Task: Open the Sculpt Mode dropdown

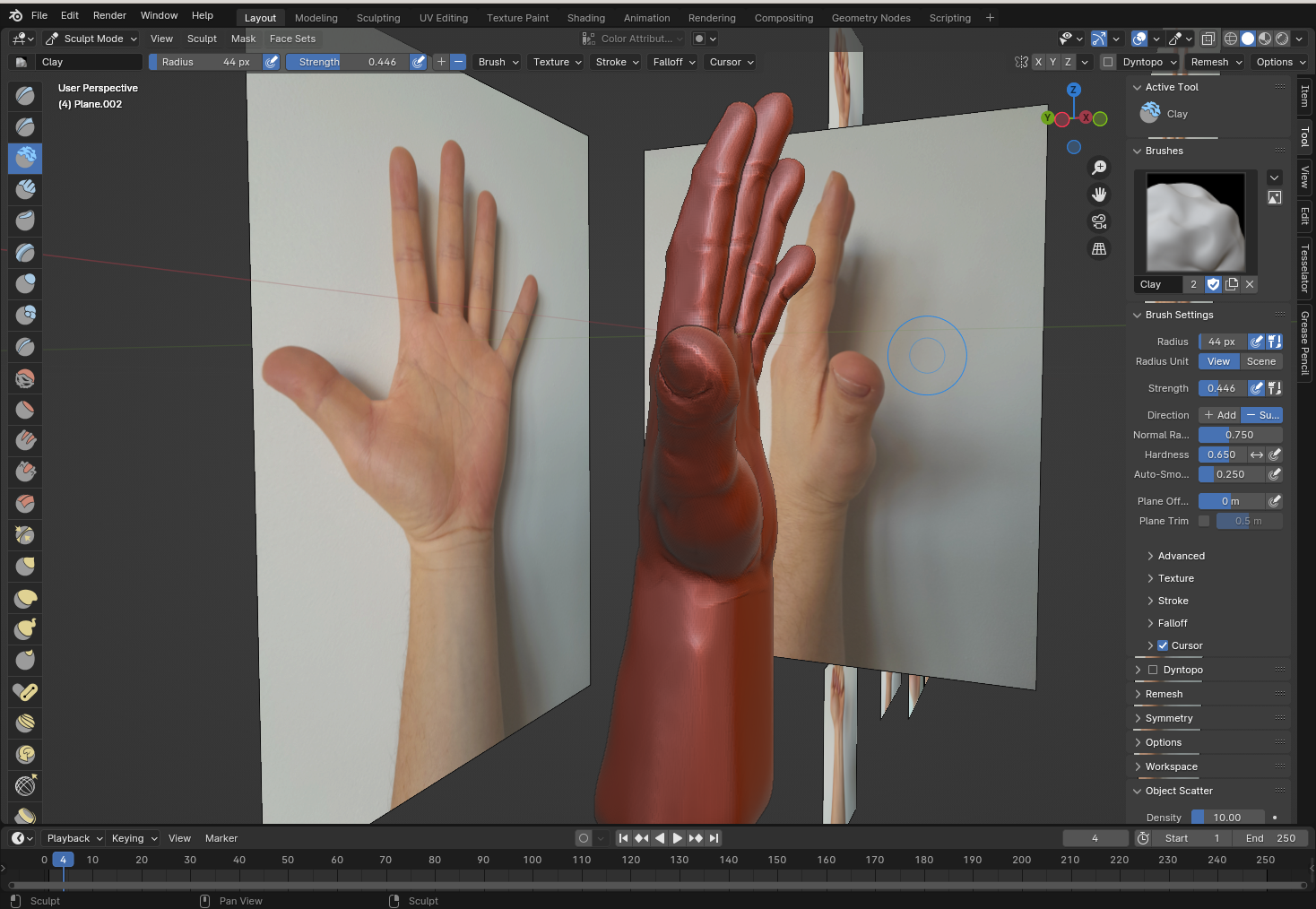Action: [91, 39]
